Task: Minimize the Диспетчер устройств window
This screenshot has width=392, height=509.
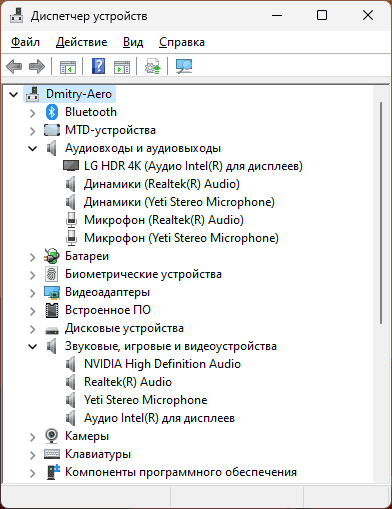Action: [277, 15]
